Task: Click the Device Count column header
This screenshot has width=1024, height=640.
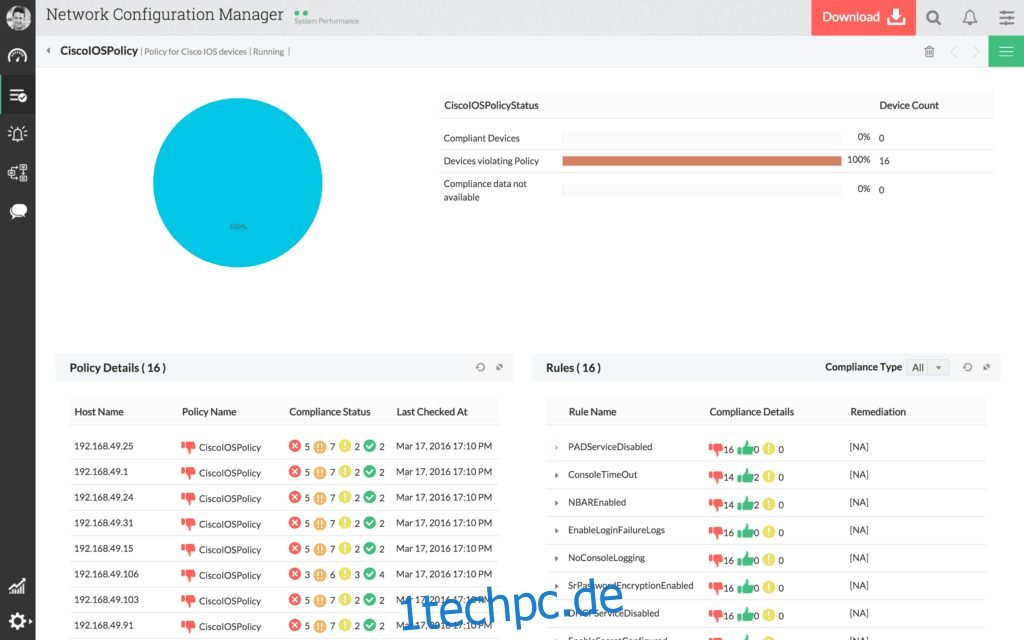Action: [x=908, y=105]
